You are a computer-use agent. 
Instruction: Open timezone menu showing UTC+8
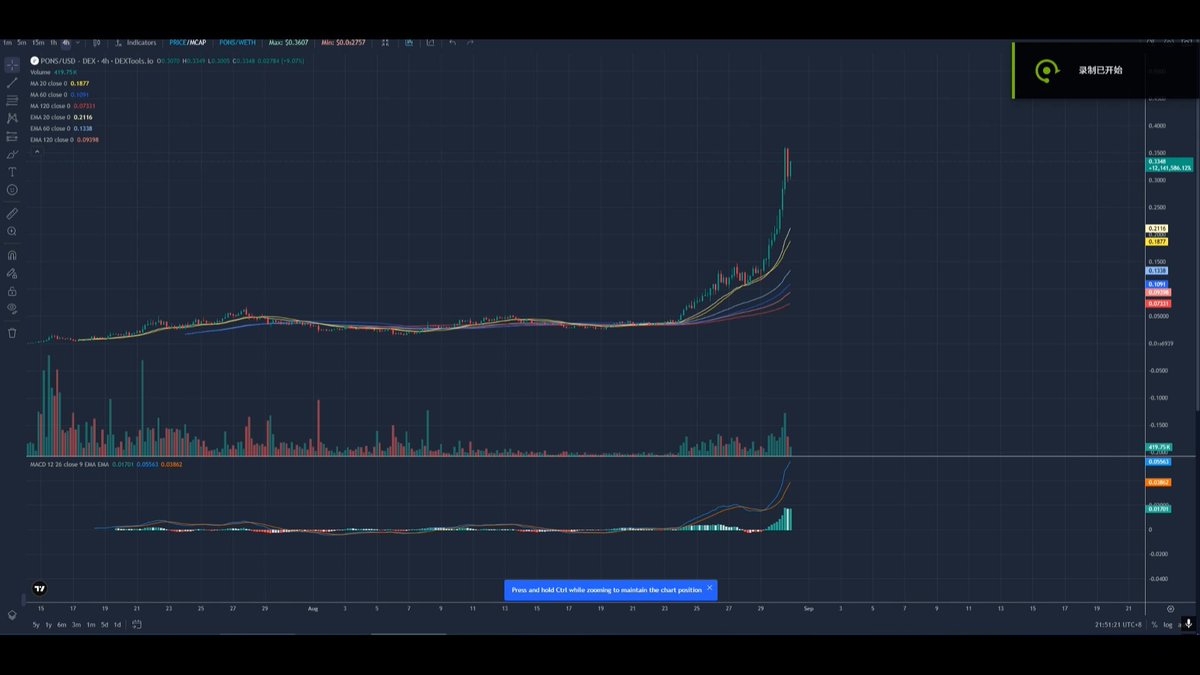(1118, 625)
